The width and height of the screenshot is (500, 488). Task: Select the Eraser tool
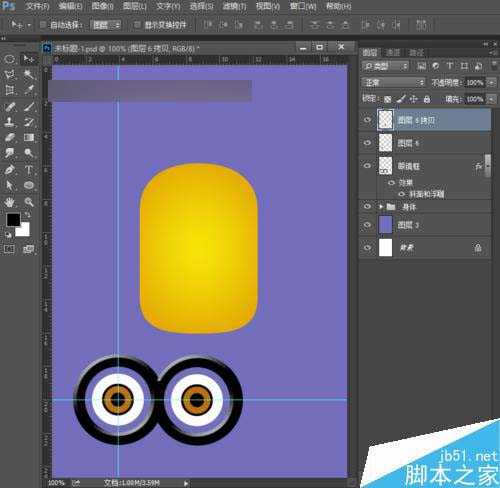9,137
